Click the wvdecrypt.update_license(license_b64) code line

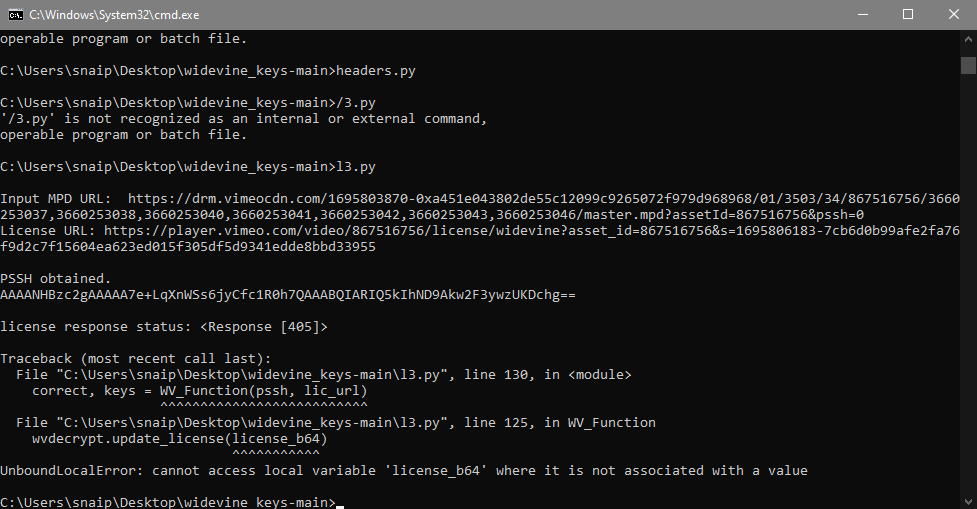pyautogui.click(x=180, y=438)
